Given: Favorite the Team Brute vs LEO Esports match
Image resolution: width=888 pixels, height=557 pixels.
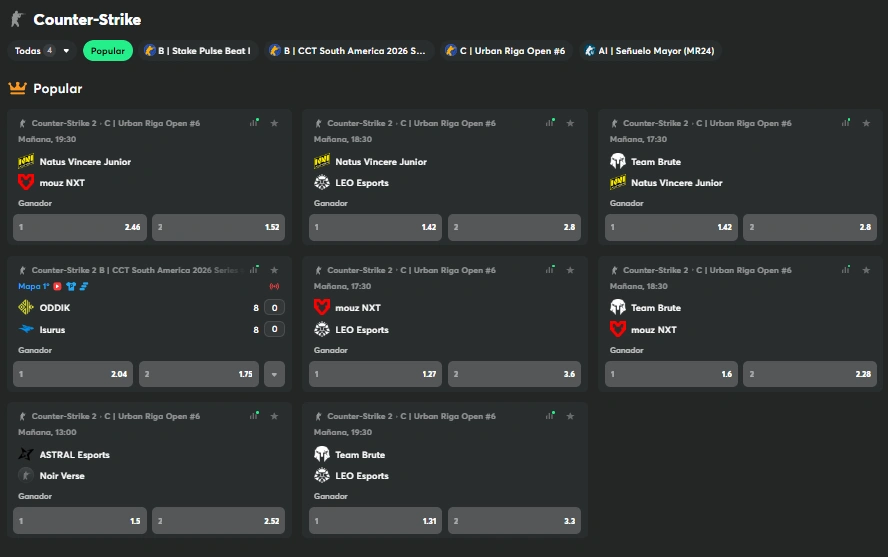Looking at the screenshot, I should (570, 416).
